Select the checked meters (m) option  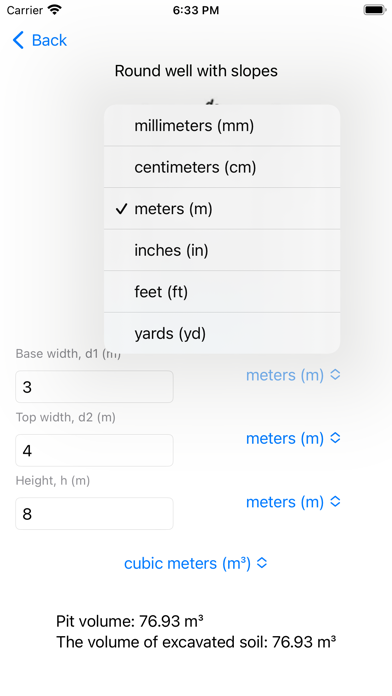click(x=222, y=209)
